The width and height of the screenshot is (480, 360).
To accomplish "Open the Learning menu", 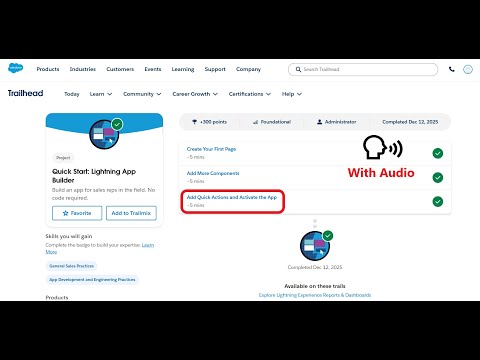I will point(183,69).
